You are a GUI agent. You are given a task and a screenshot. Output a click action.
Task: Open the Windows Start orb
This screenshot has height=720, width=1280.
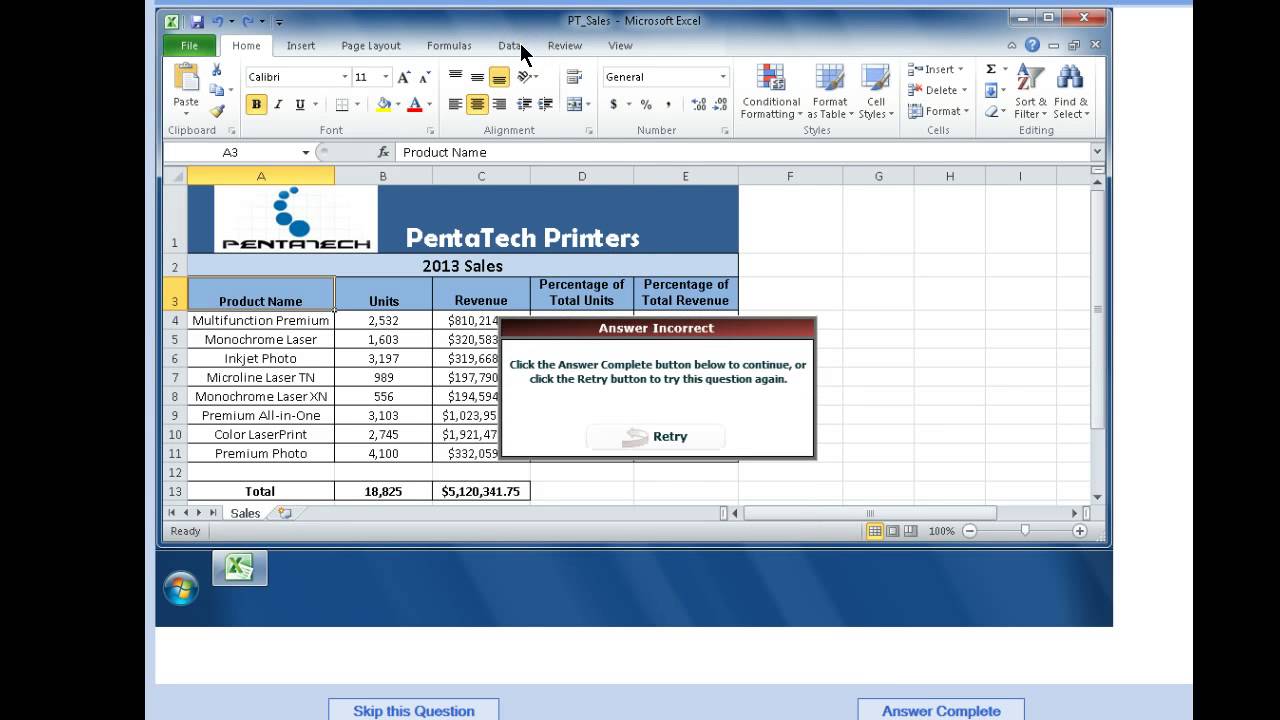(x=181, y=589)
